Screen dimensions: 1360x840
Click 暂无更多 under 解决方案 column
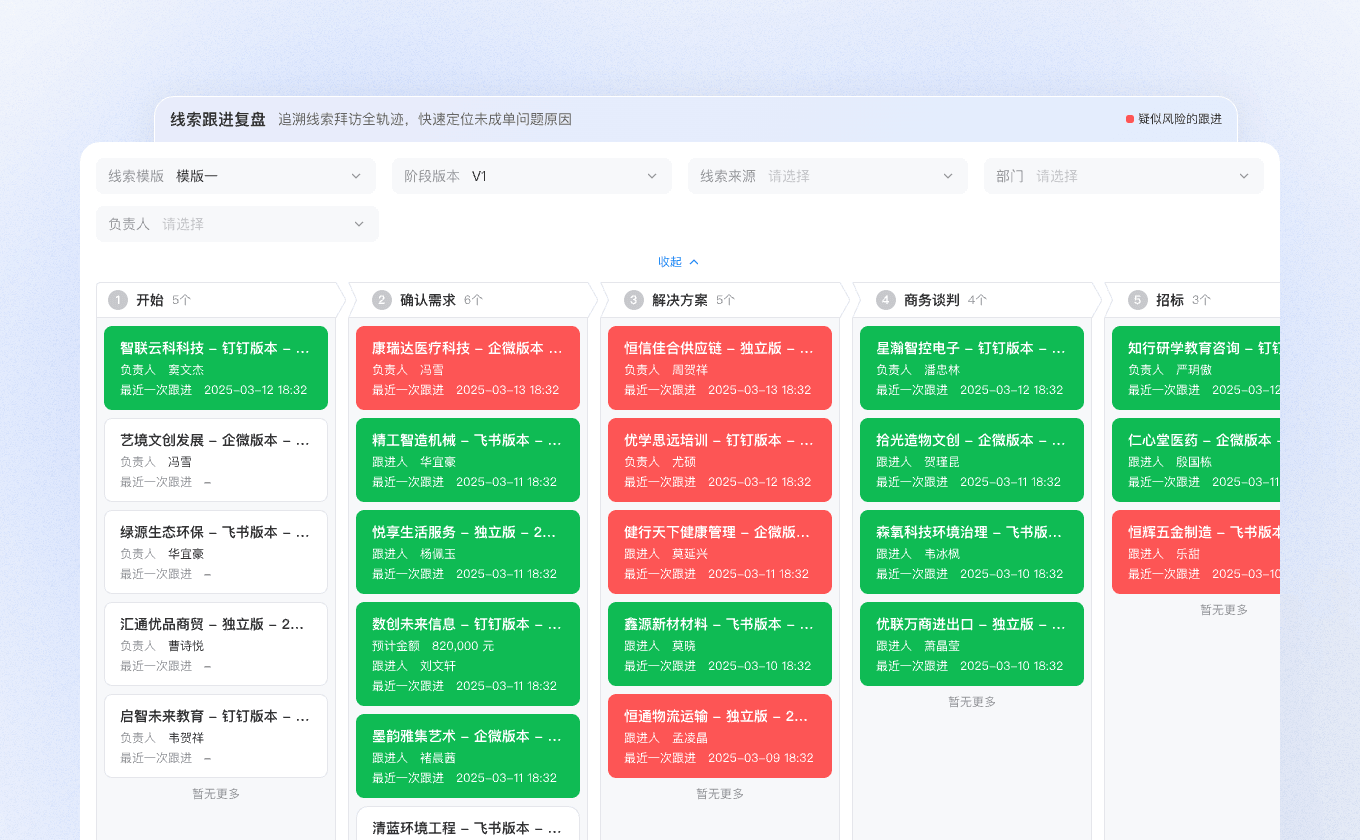click(720, 794)
